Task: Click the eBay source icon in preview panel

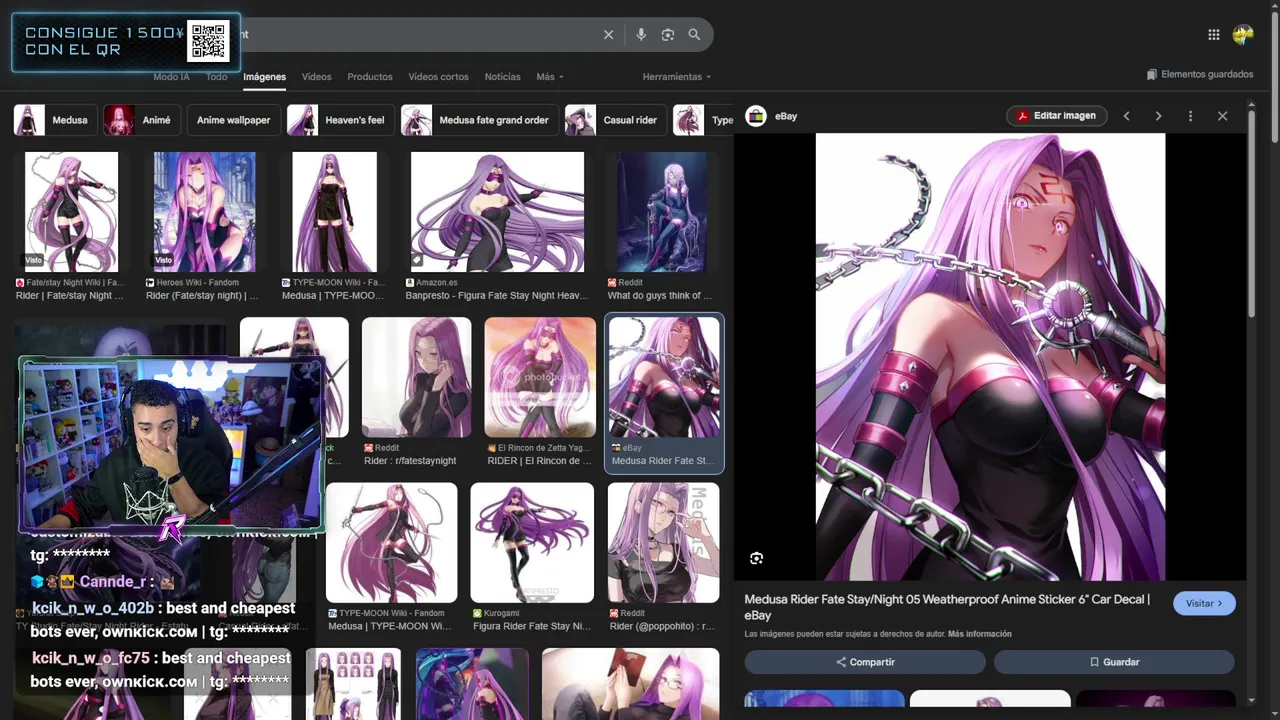Action: [x=756, y=116]
